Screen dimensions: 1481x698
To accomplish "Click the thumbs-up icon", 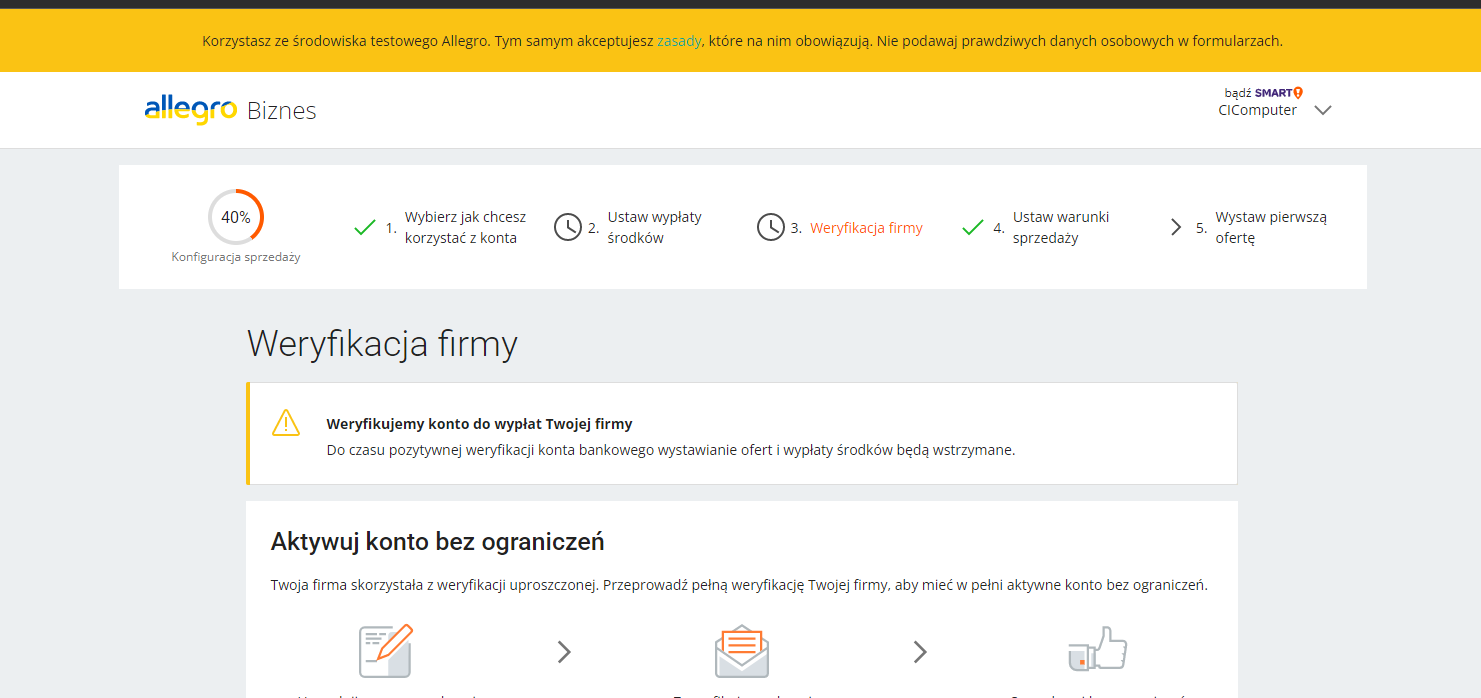I will (x=1097, y=649).
